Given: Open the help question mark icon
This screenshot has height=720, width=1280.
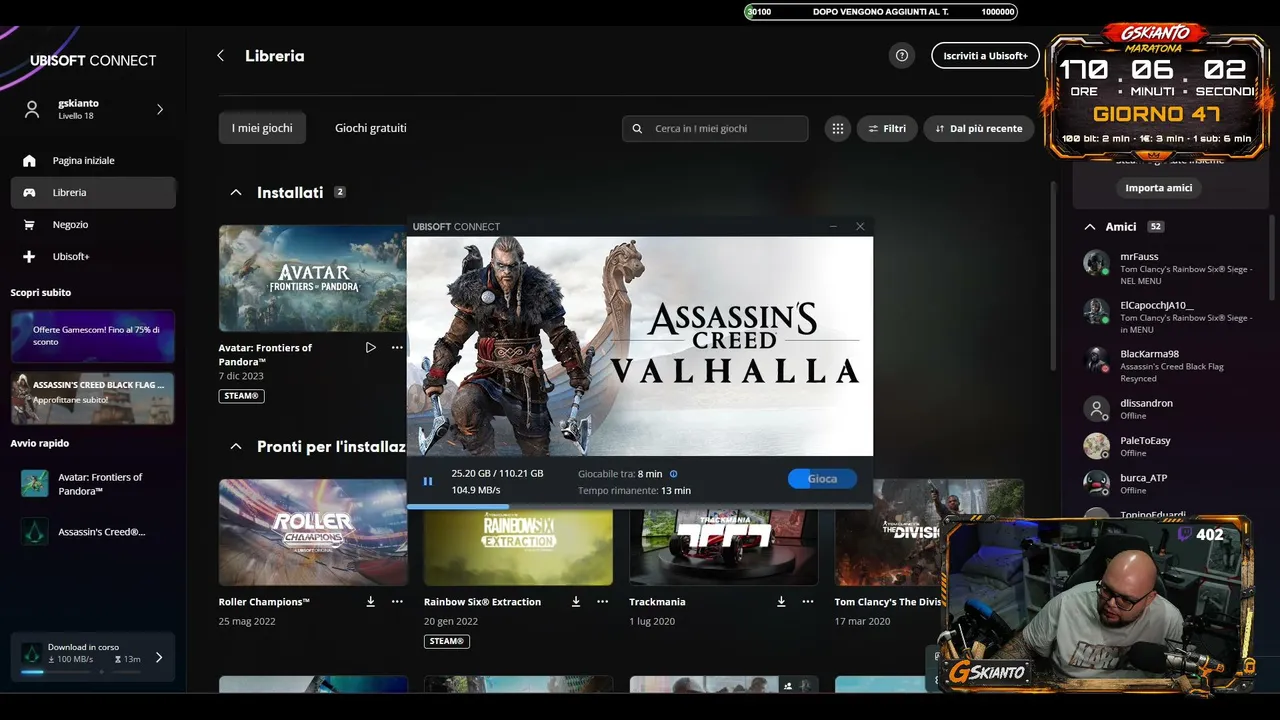Looking at the screenshot, I should (x=902, y=56).
